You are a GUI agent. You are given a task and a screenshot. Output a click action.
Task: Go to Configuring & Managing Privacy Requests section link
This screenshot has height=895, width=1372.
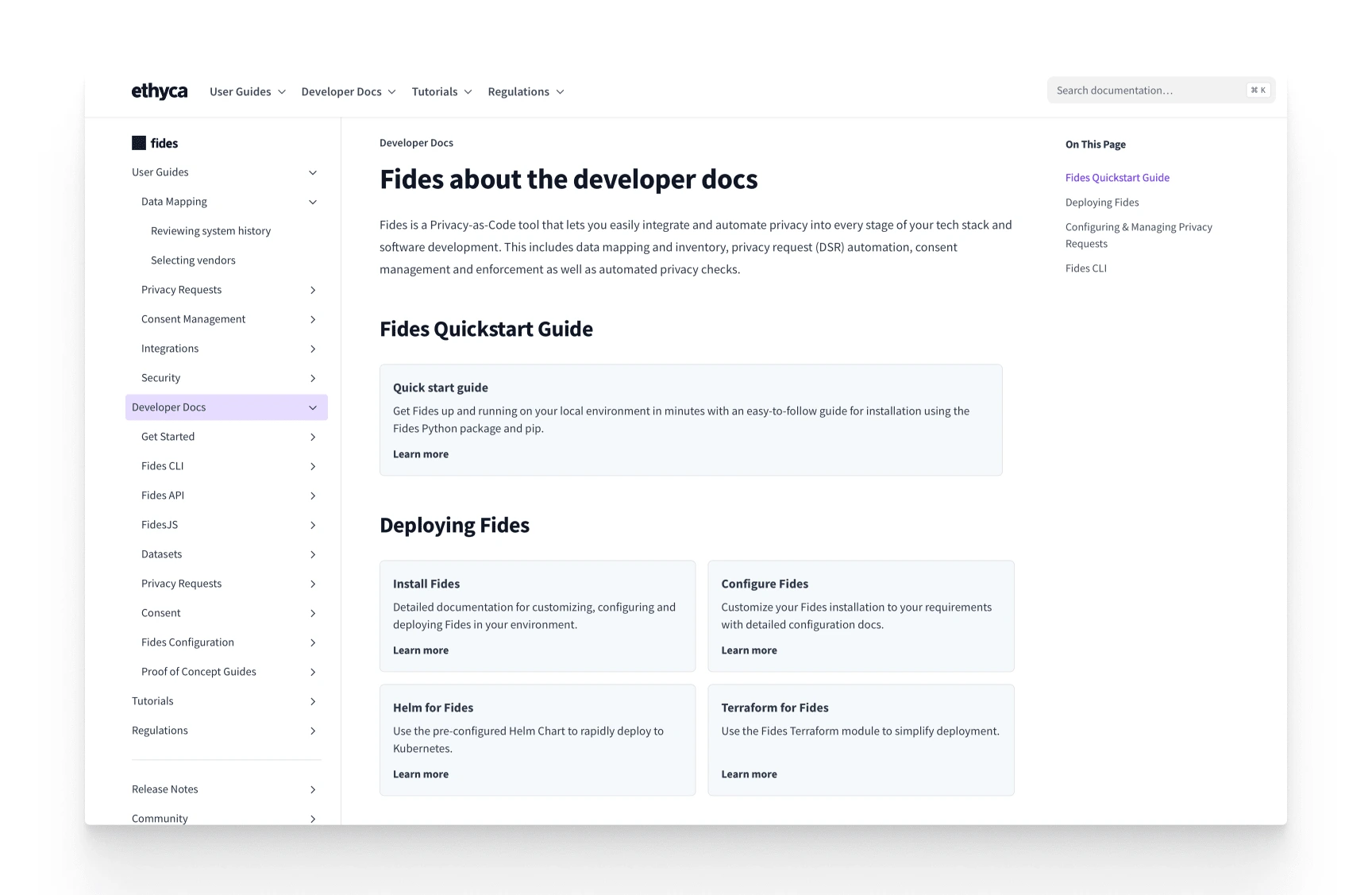point(1139,235)
